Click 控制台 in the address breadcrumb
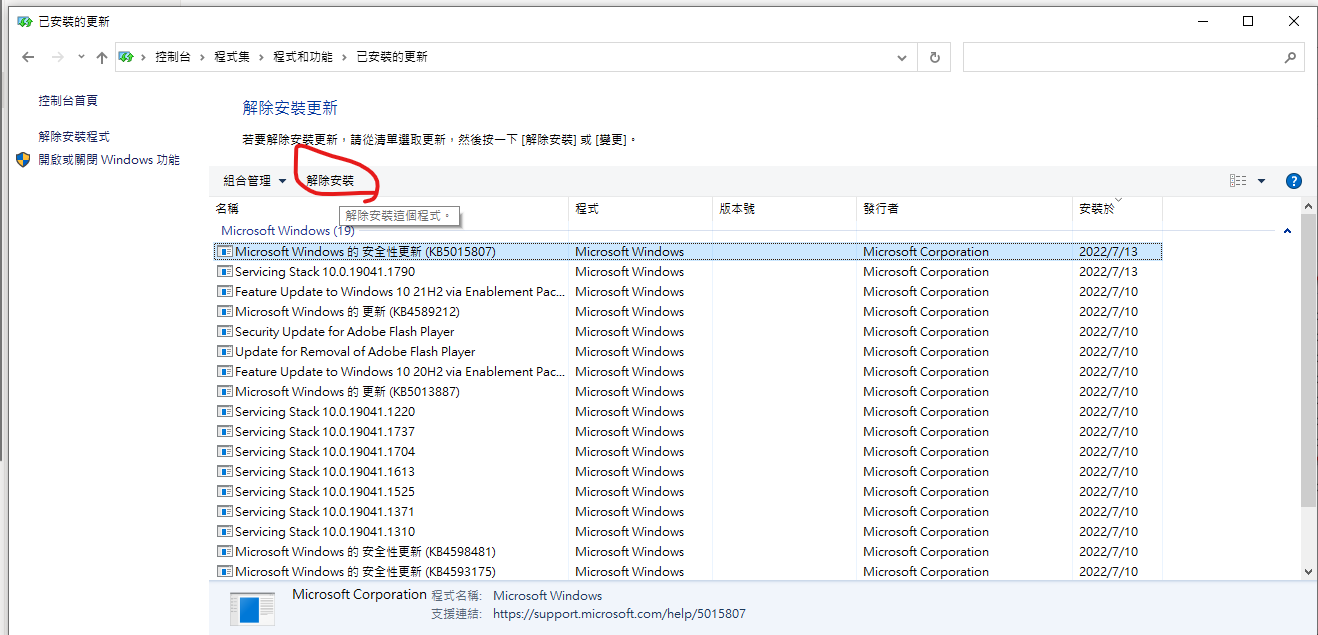 [x=172, y=58]
